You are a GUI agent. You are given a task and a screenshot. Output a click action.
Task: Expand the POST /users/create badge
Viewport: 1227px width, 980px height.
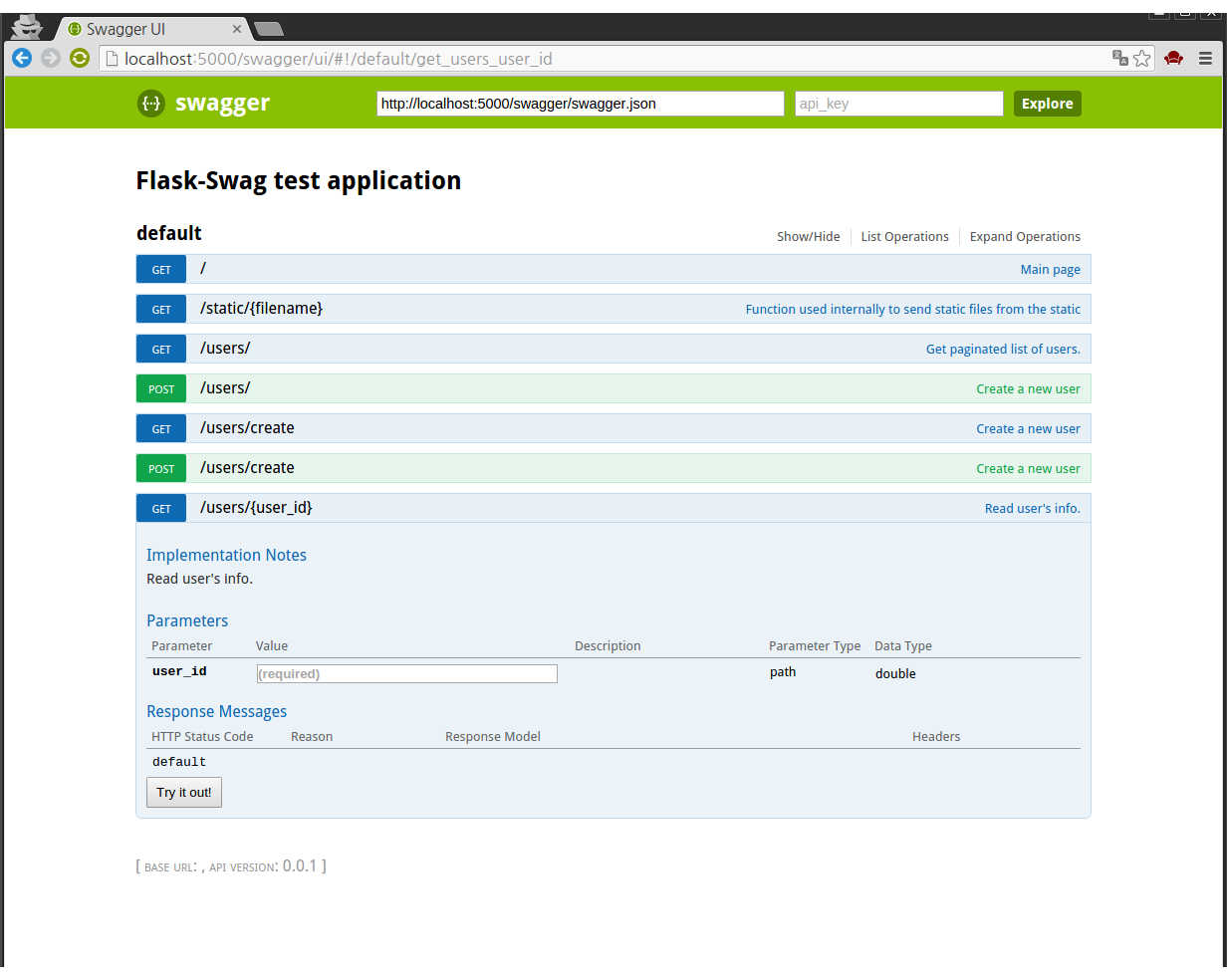click(161, 468)
